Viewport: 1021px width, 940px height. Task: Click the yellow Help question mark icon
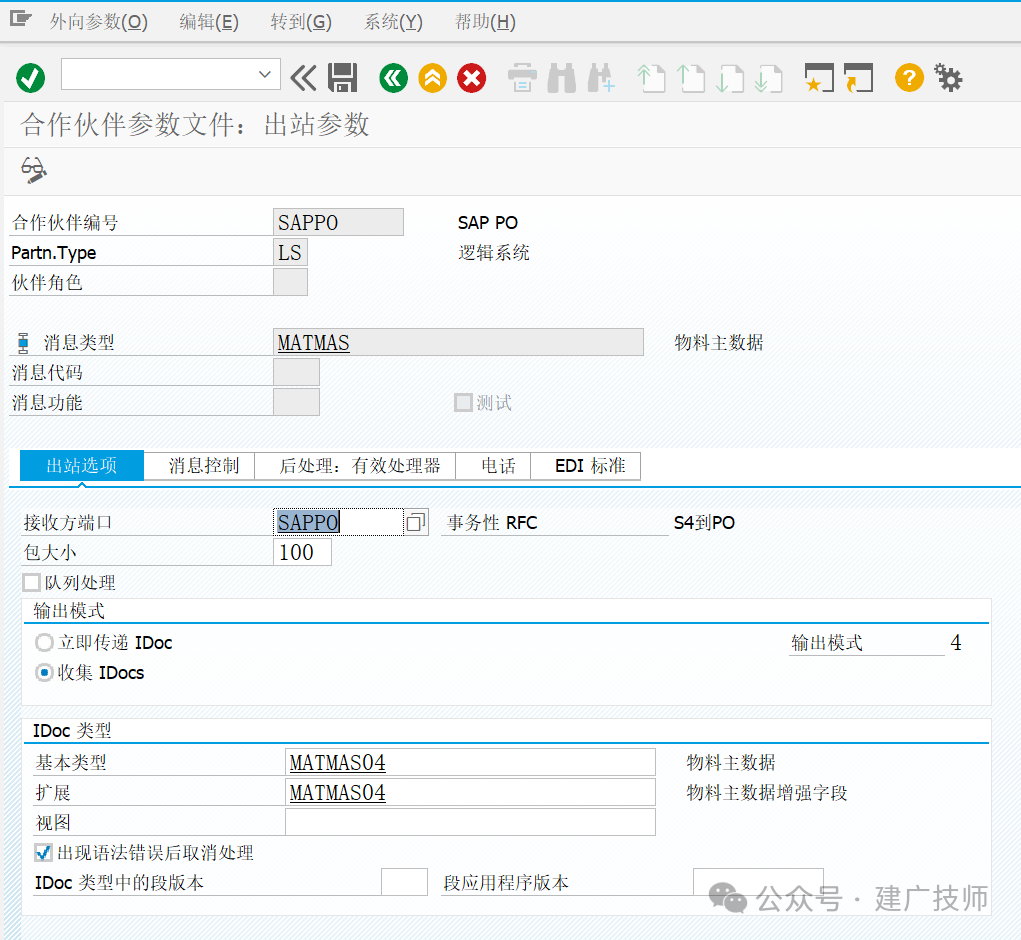[x=909, y=78]
